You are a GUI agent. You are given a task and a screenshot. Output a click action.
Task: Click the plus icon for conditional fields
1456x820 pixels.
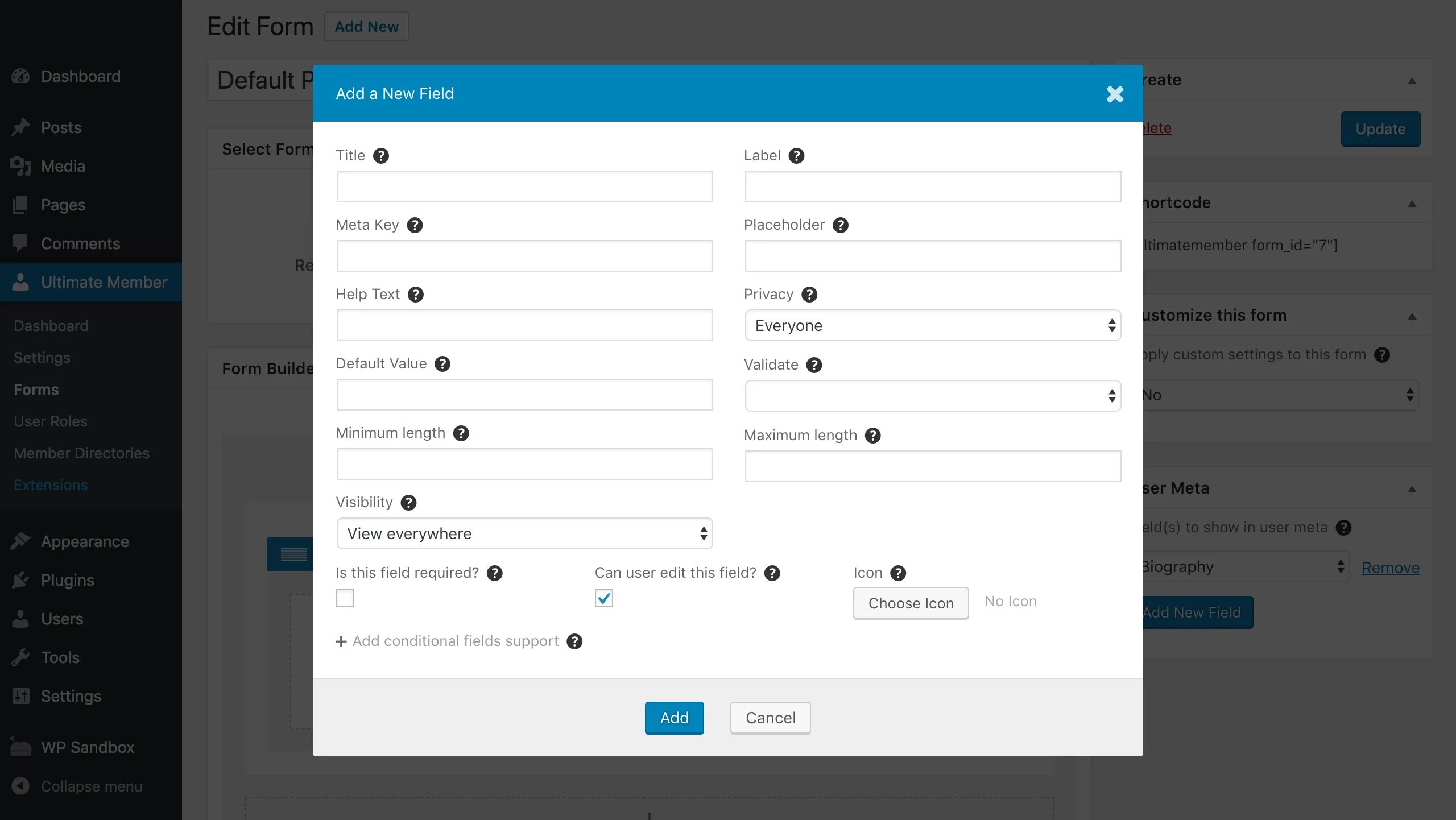(x=341, y=641)
